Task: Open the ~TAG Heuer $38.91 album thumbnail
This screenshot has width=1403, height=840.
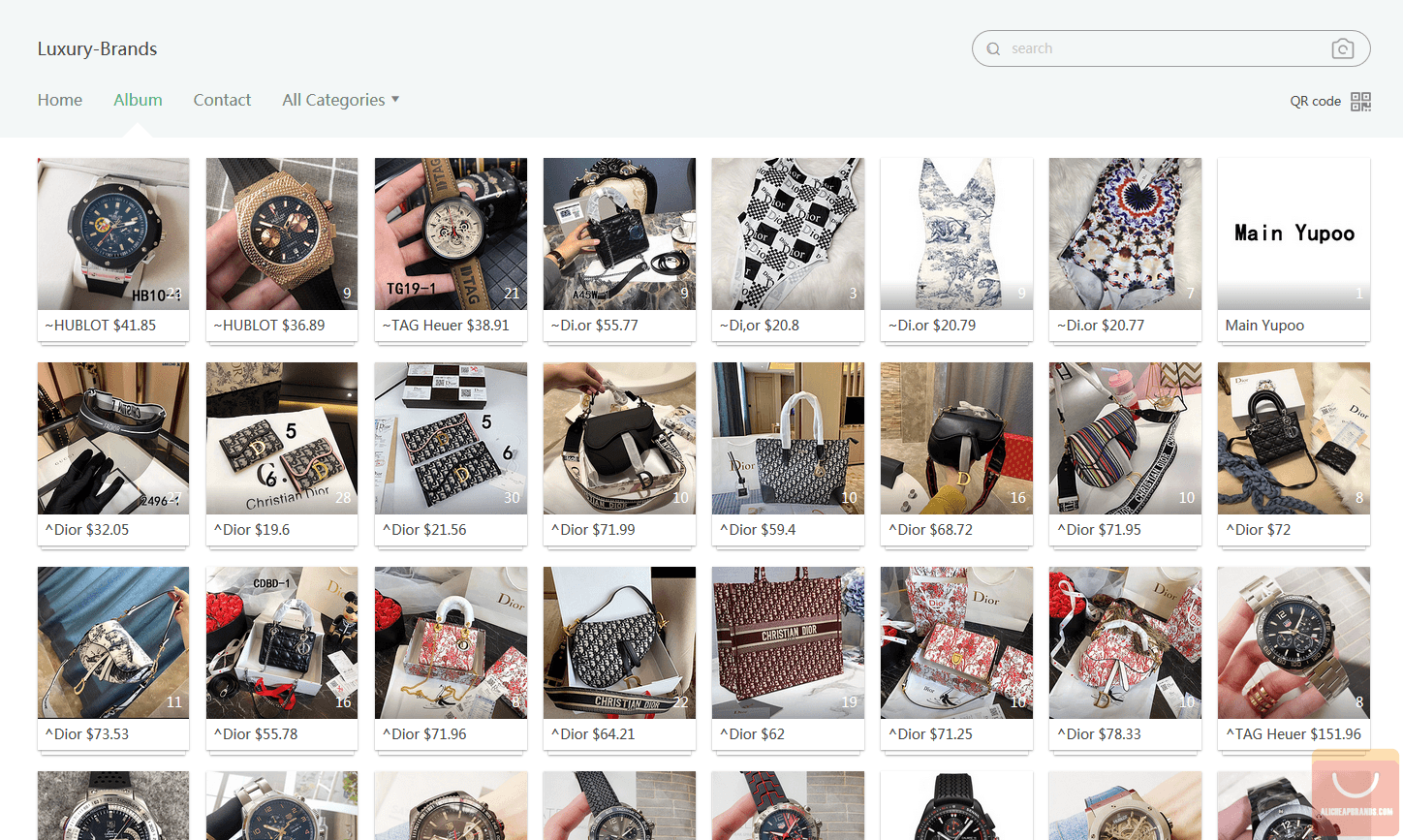Action: coord(451,233)
